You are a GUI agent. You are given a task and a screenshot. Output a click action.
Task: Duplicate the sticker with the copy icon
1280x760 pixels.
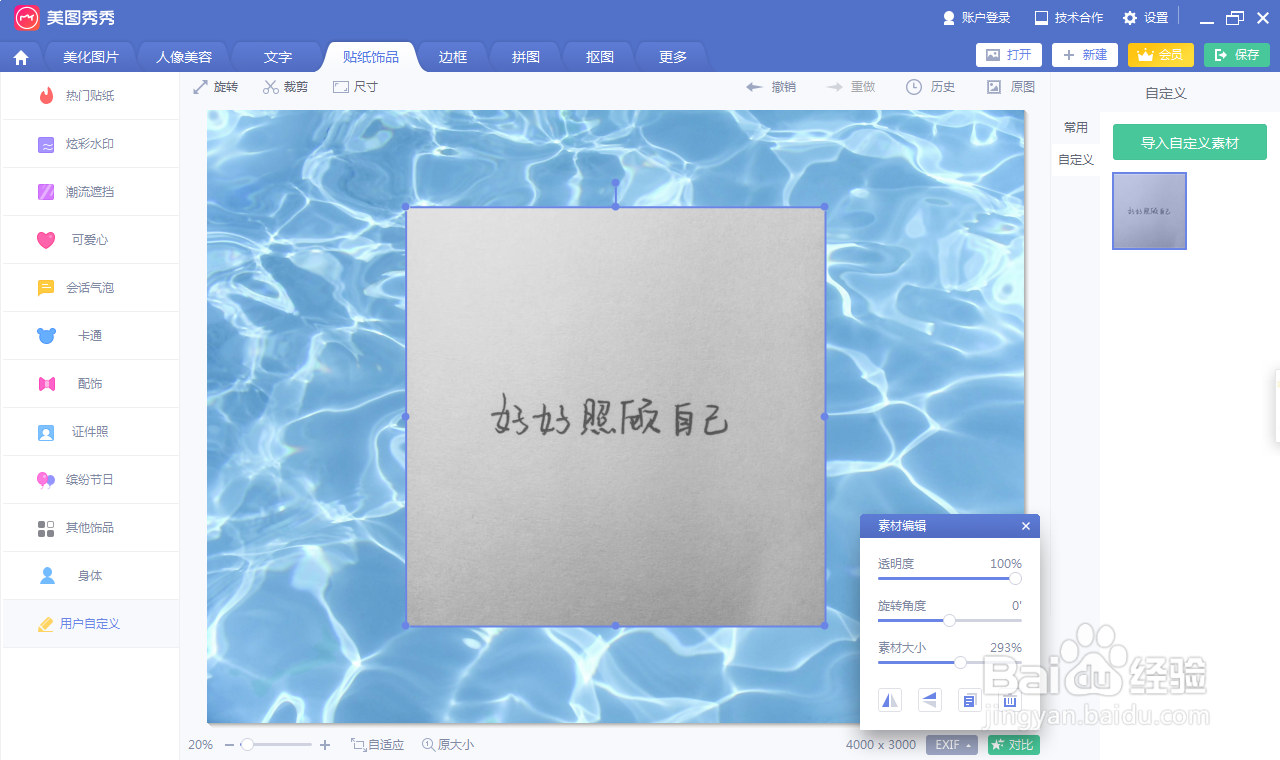click(x=969, y=700)
